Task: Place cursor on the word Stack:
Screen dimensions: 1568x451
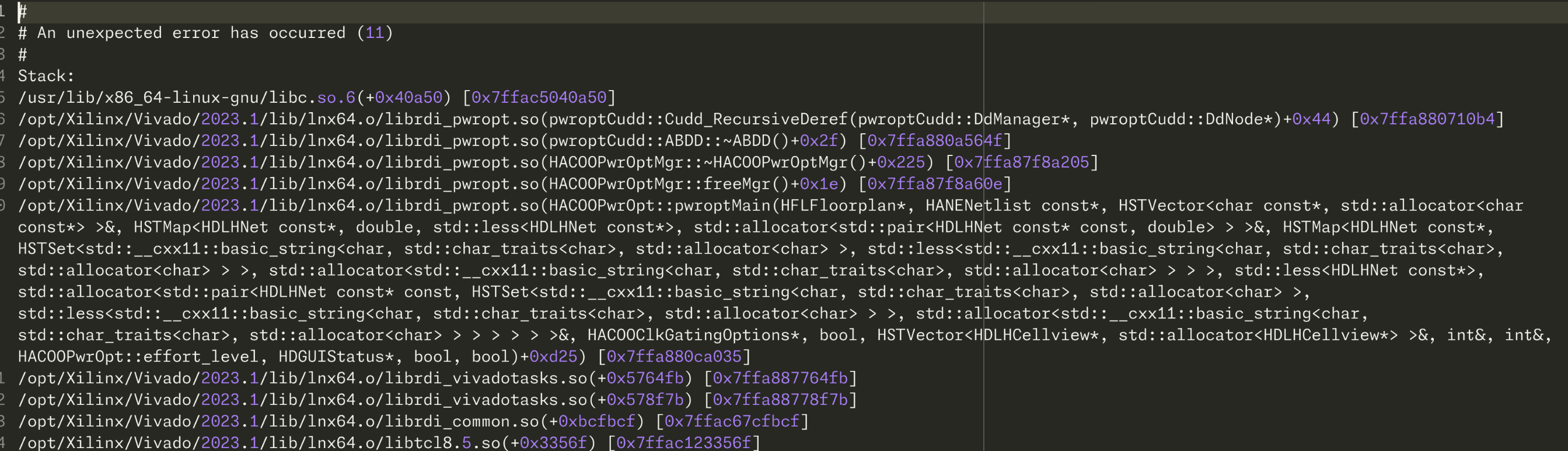Action: tap(46, 76)
